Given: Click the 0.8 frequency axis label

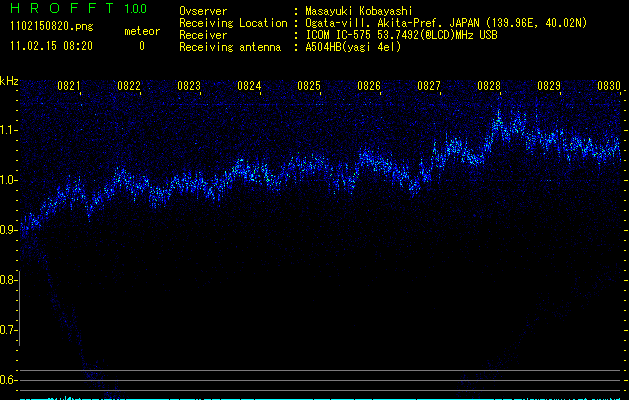Looking at the screenshot, I should pyautogui.click(x=7, y=280).
